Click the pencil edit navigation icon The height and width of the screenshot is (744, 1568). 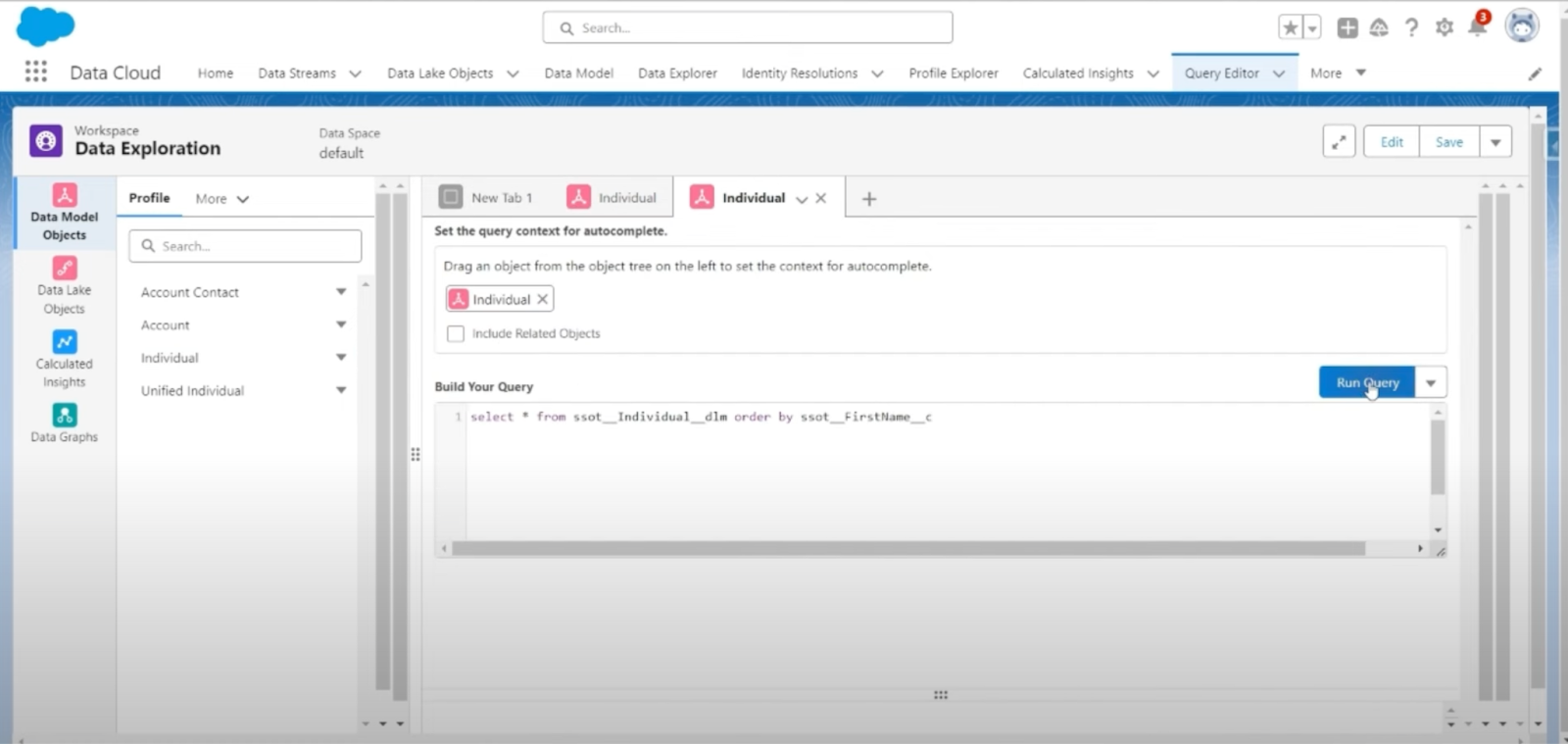click(1535, 74)
